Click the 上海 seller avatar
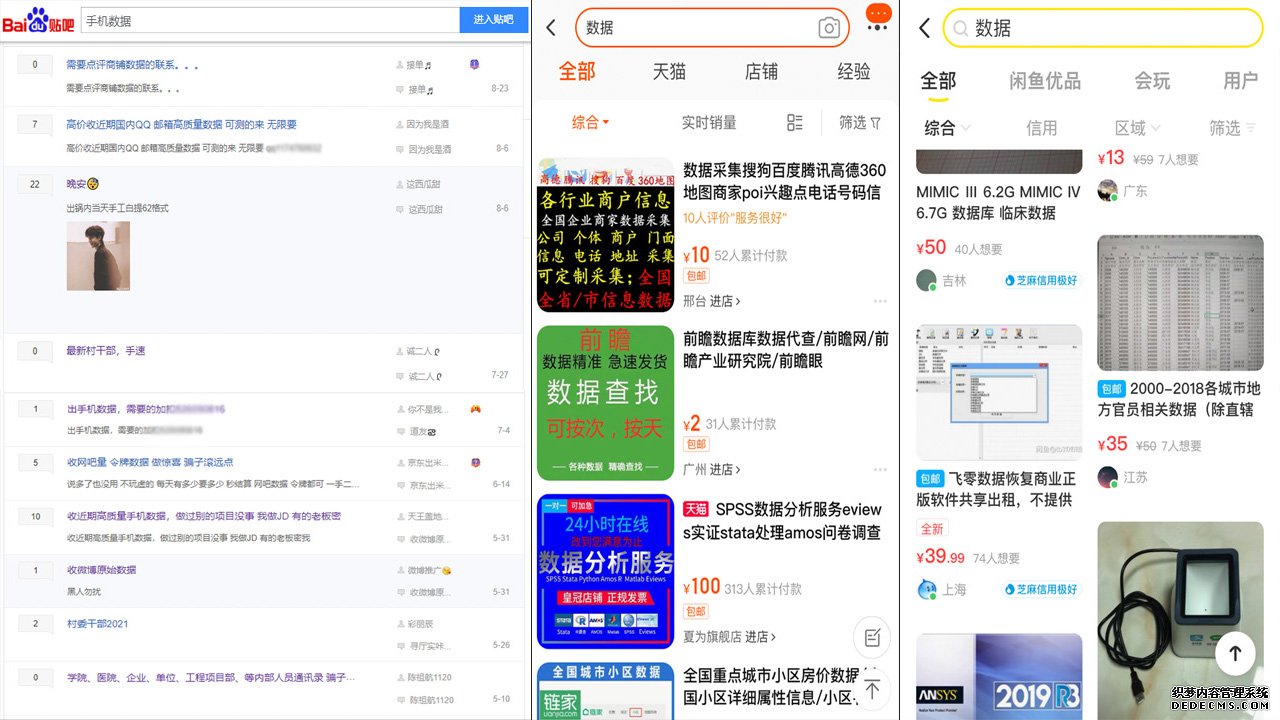1280x720 pixels. coord(926,589)
